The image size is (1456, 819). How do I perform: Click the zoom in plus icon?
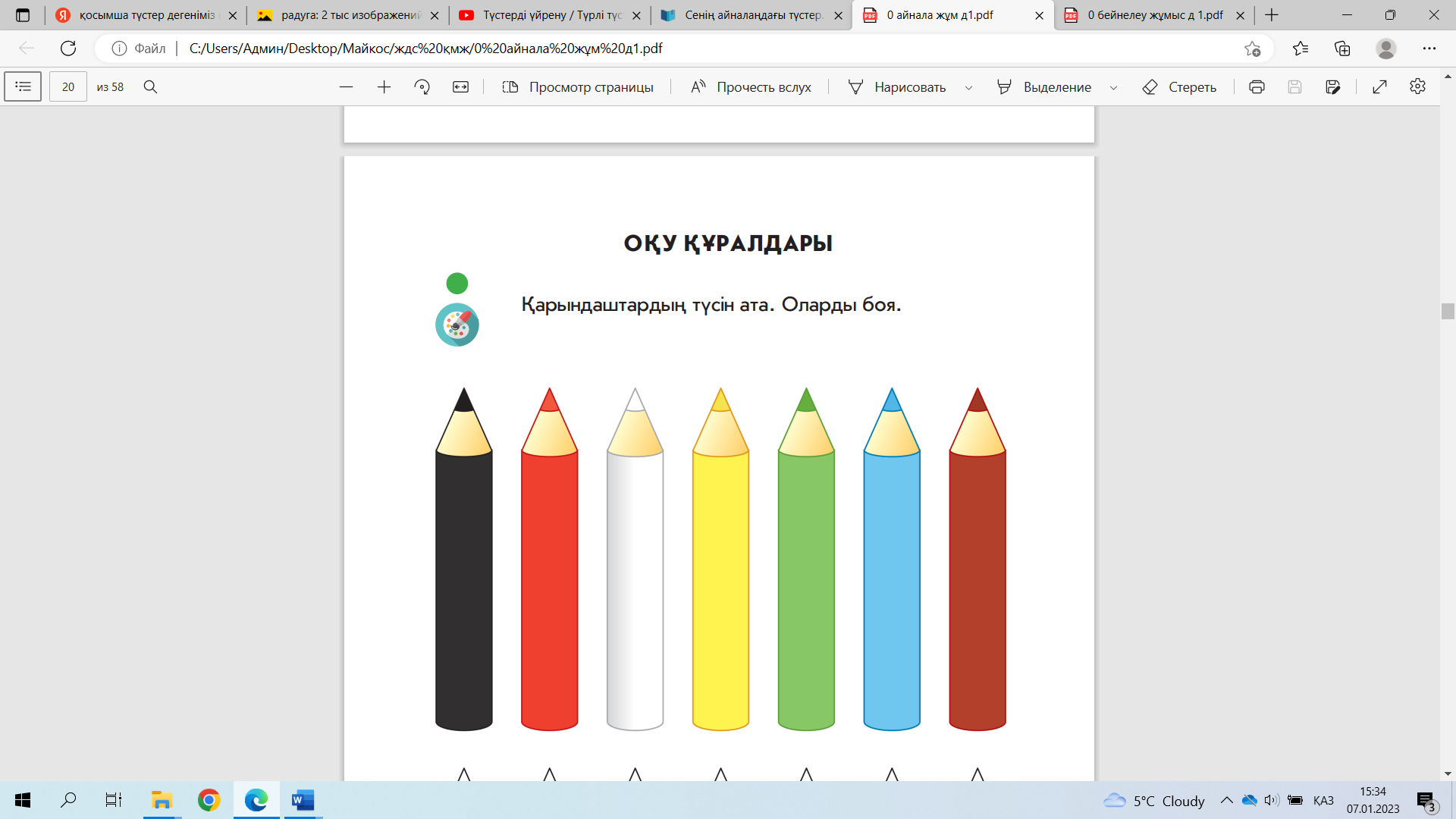[384, 87]
